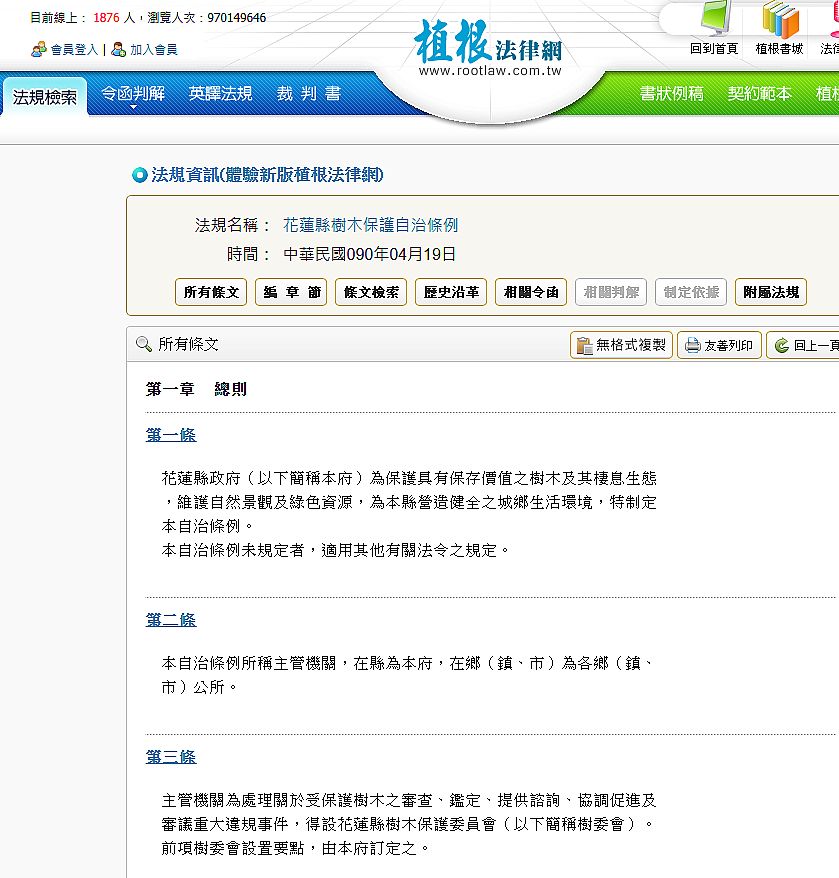Click the 植根法律網 site logo
The image size is (839, 878).
(489, 44)
